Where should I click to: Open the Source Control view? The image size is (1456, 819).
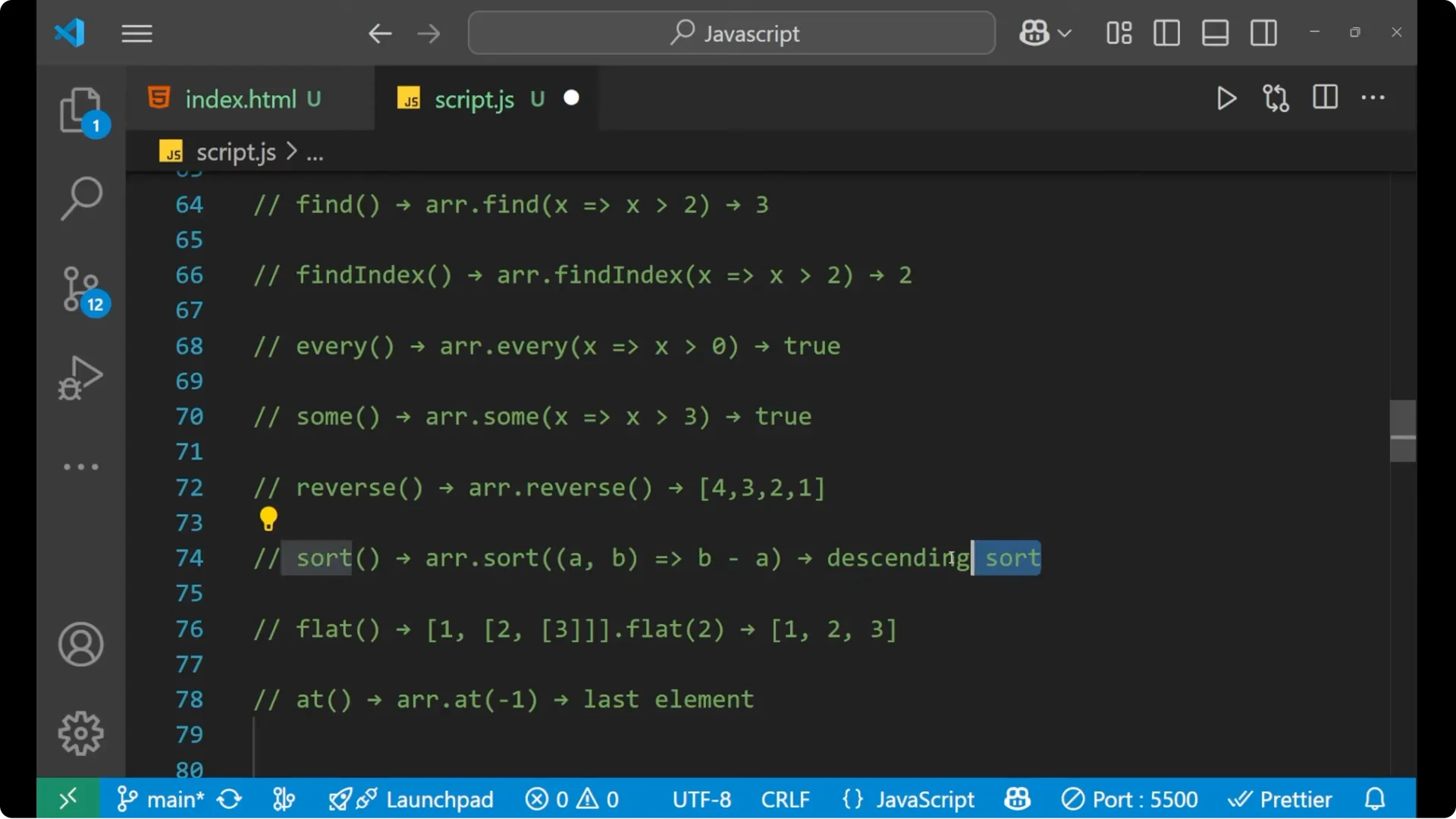pos(81,290)
